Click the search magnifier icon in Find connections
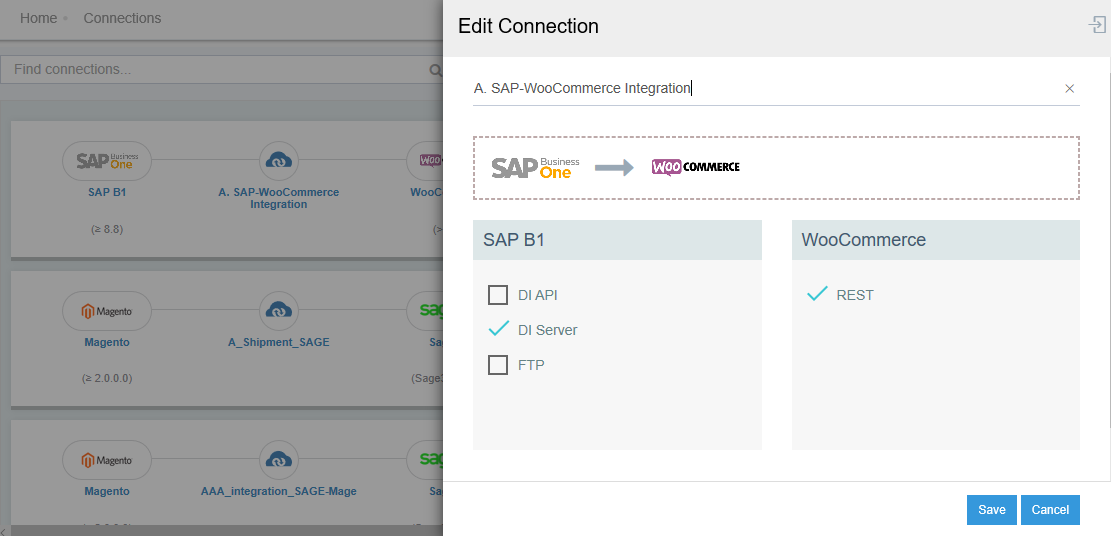1111x536 pixels. click(x=436, y=69)
